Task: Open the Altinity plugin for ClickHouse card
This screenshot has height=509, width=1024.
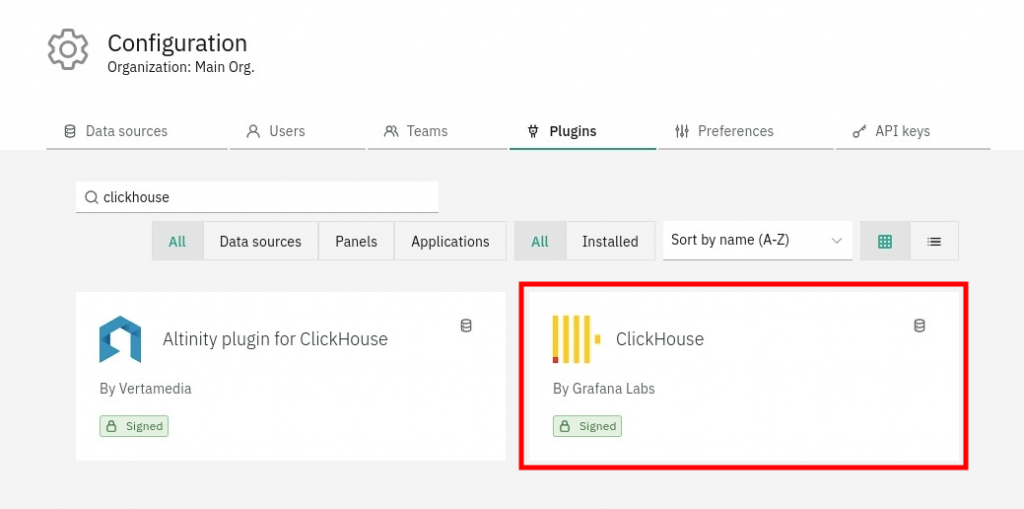Action: (275, 339)
